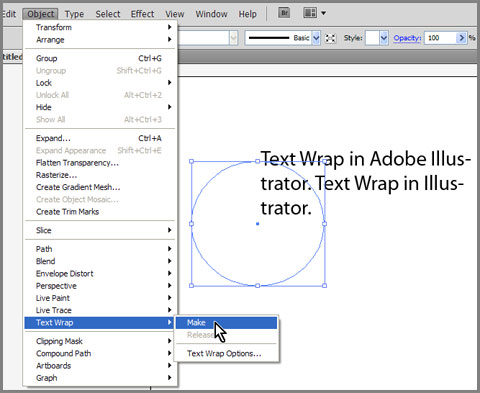Screen dimensions: 480x393
Task: Open the View menu
Action: 175,14
